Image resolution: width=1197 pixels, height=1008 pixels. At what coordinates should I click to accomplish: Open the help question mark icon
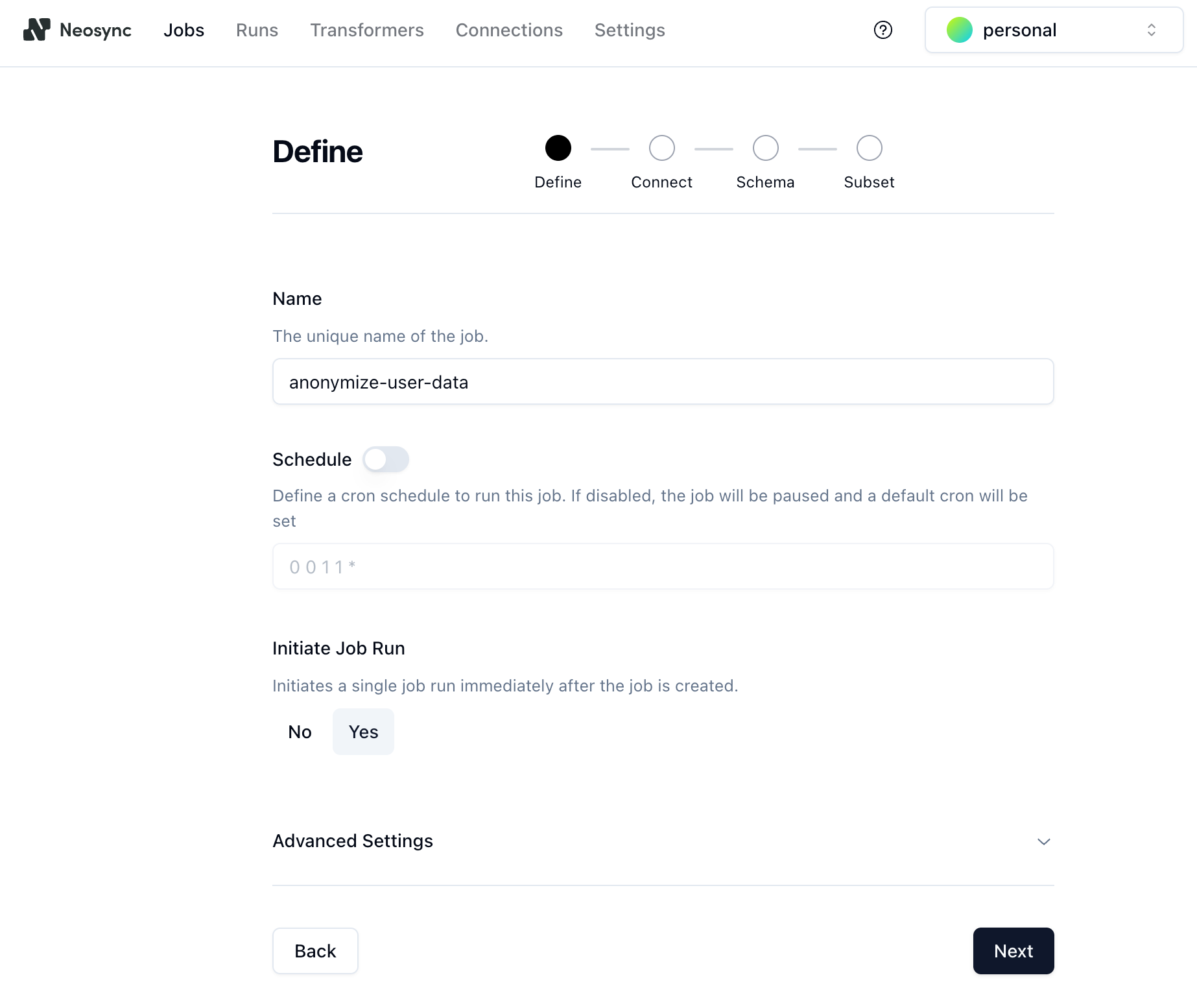(883, 30)
